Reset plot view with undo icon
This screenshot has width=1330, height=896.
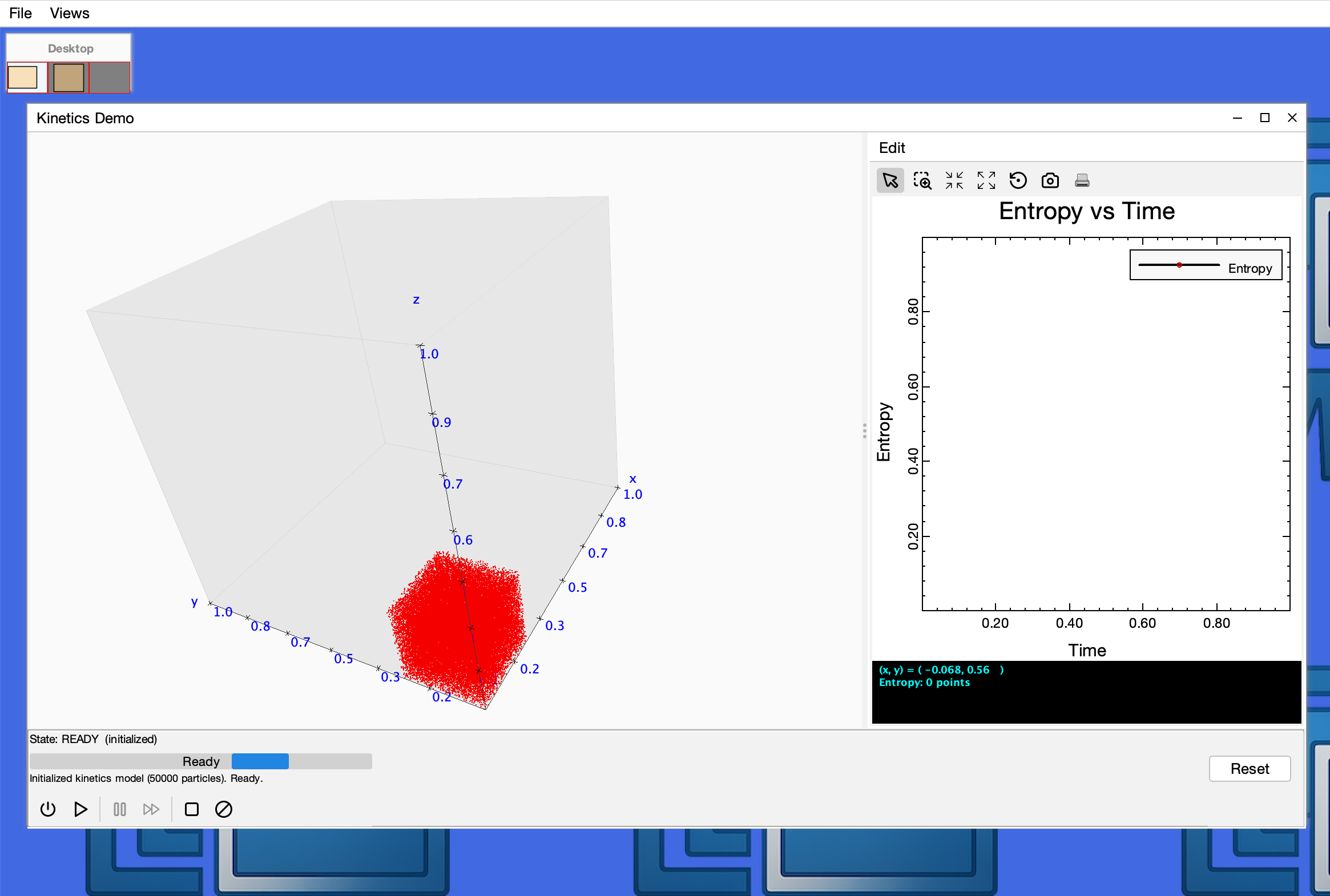coord(1018,180)
